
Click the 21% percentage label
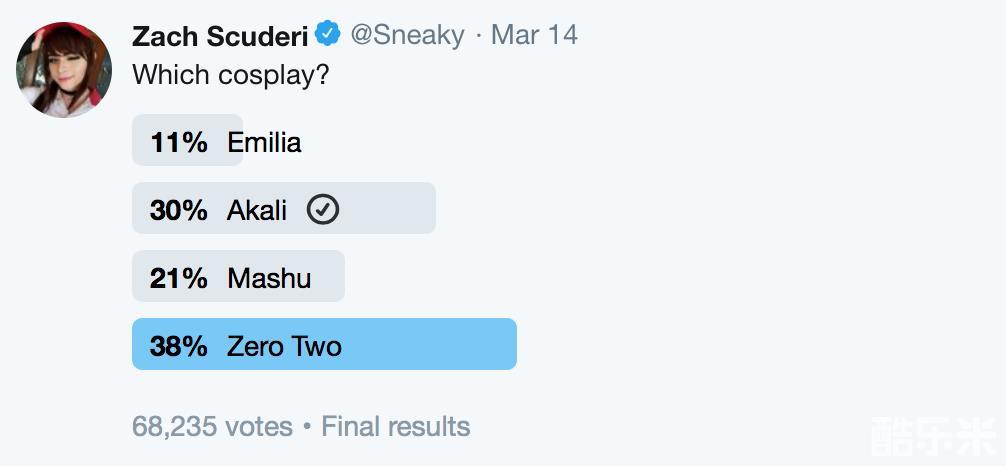point(179,278)
